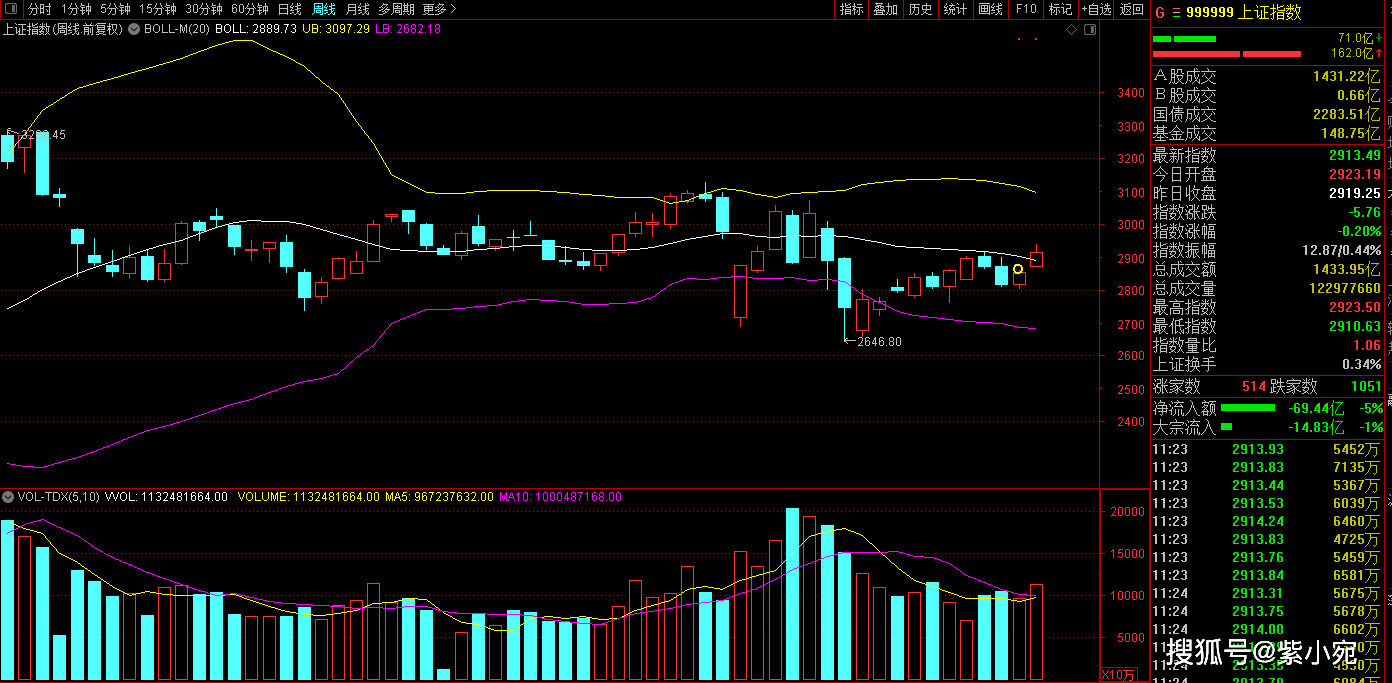Select the 60分钟 period
This screenshot has width=1392, height=683.
click(249, 9)
